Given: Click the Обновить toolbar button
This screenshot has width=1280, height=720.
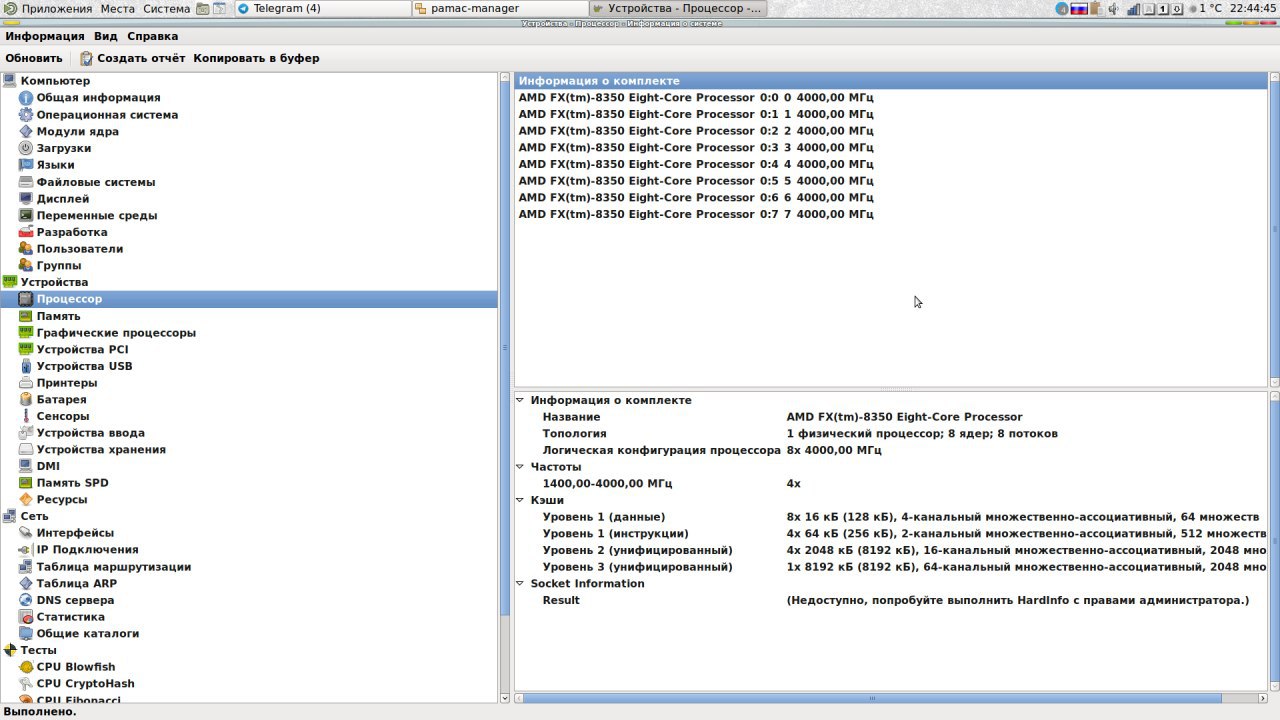Looking at the screenshot, I should 34,58.
